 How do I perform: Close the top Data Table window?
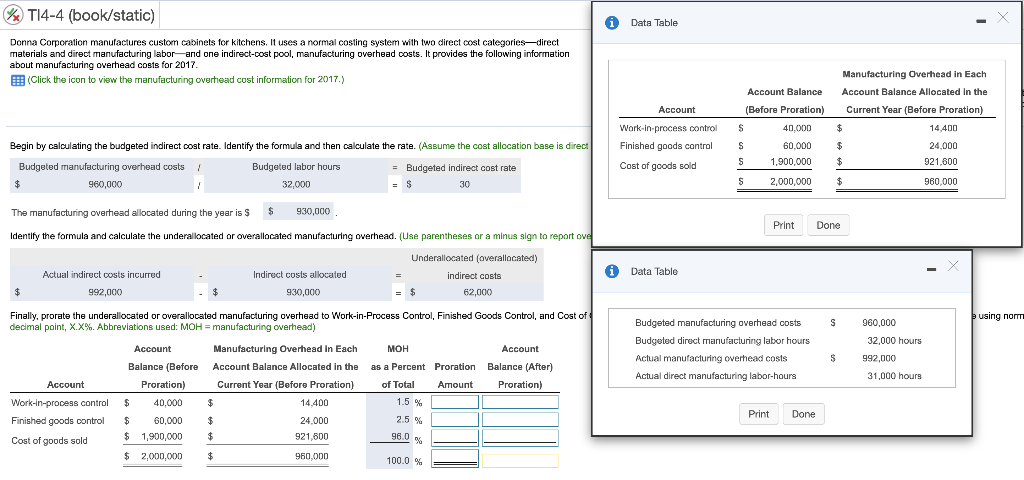coord(1002,18)
